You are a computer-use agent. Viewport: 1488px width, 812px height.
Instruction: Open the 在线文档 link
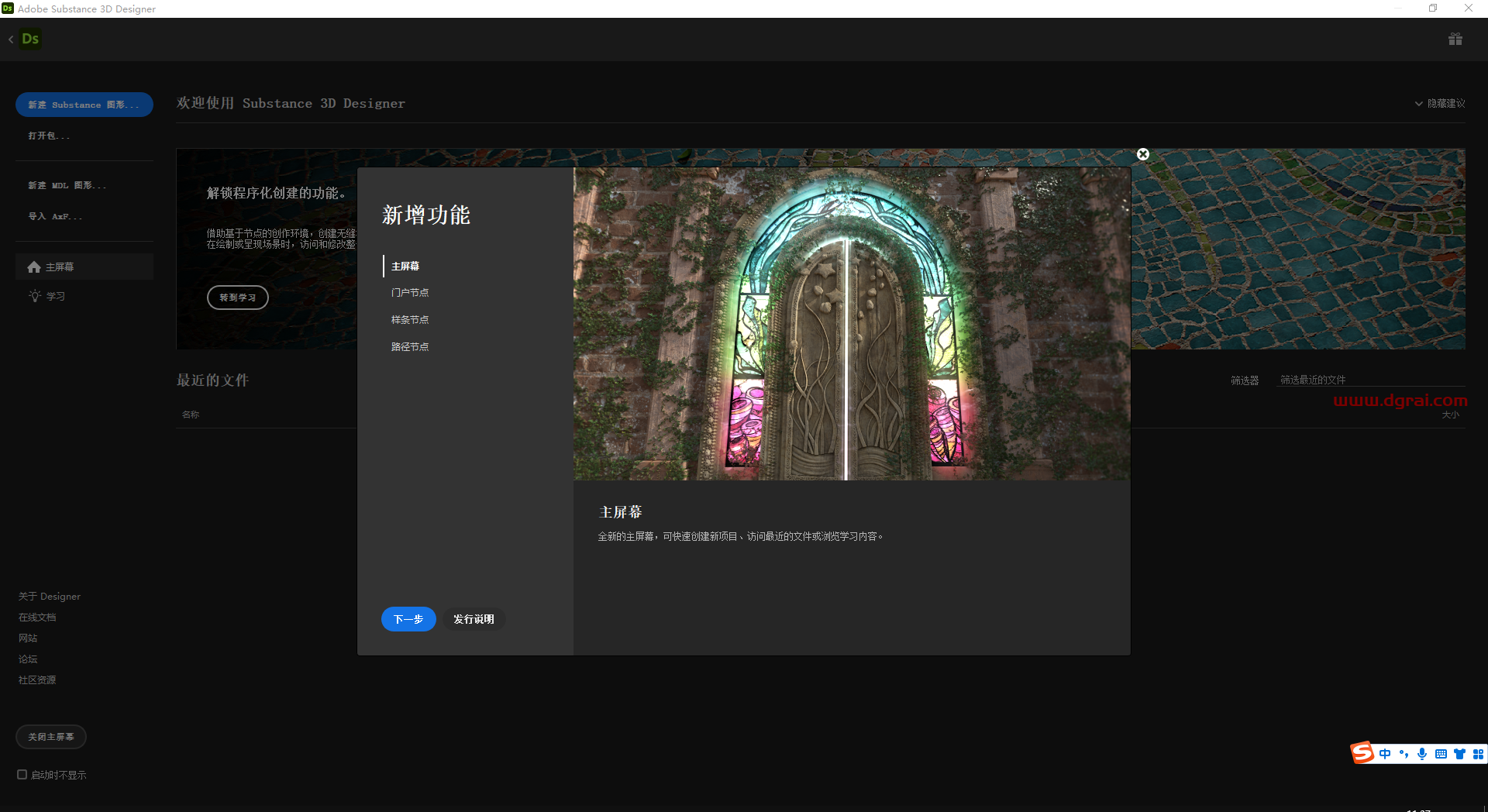point(37,617)
